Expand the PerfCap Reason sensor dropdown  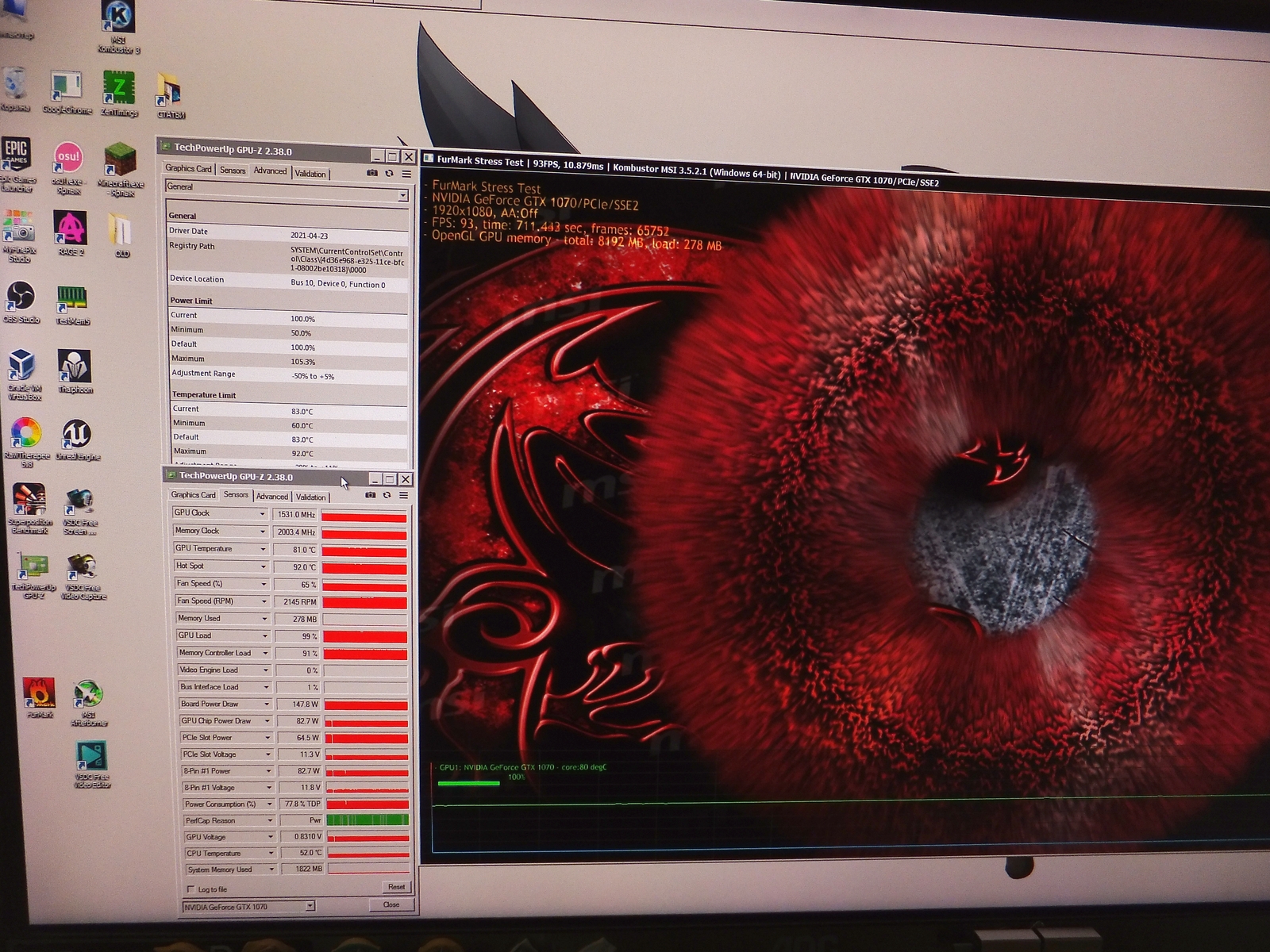[x=271, y=820]
